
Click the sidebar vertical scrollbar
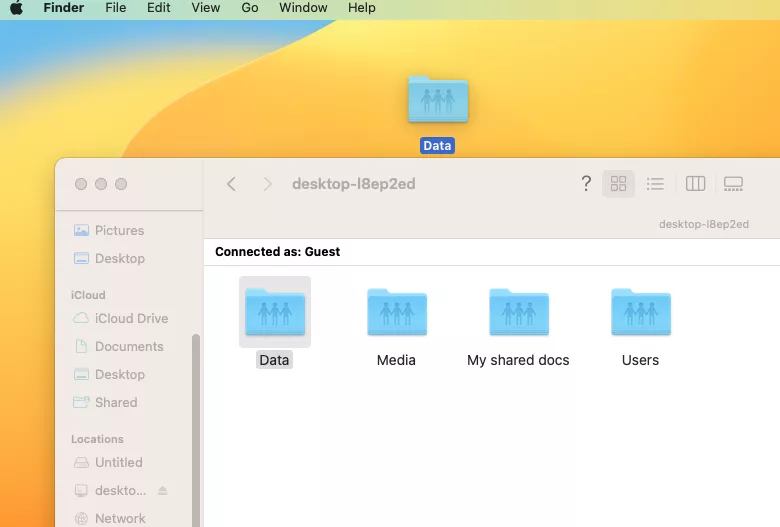click(196, 420)
